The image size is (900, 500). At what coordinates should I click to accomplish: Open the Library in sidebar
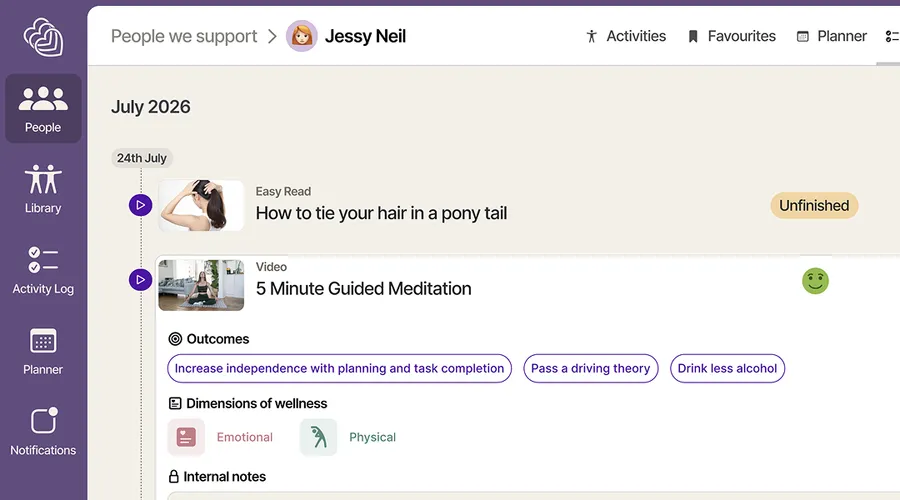43,189
